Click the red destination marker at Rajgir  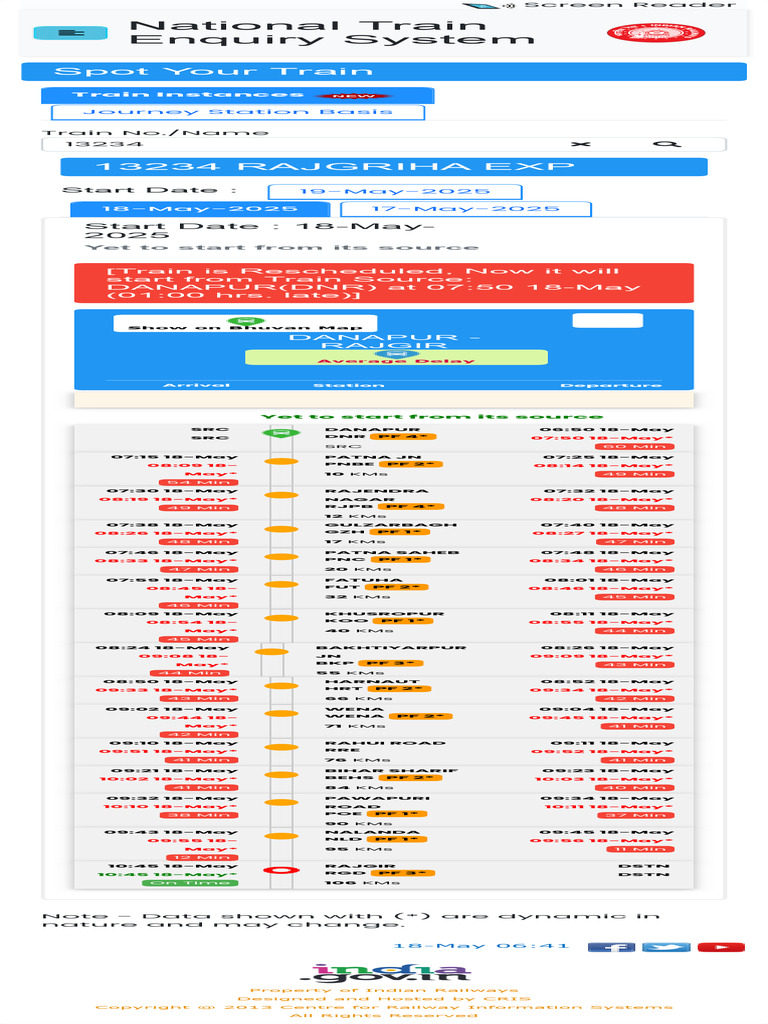281,870
